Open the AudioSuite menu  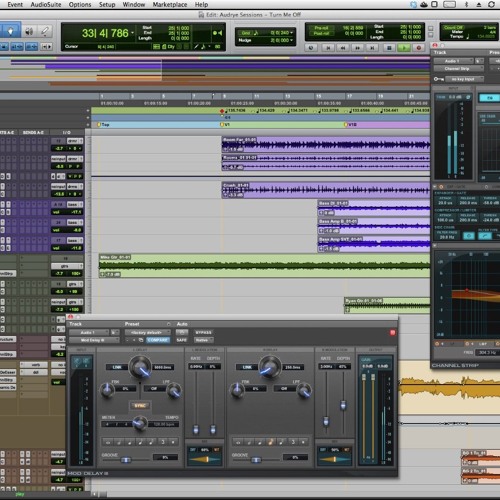pos(46,5)
